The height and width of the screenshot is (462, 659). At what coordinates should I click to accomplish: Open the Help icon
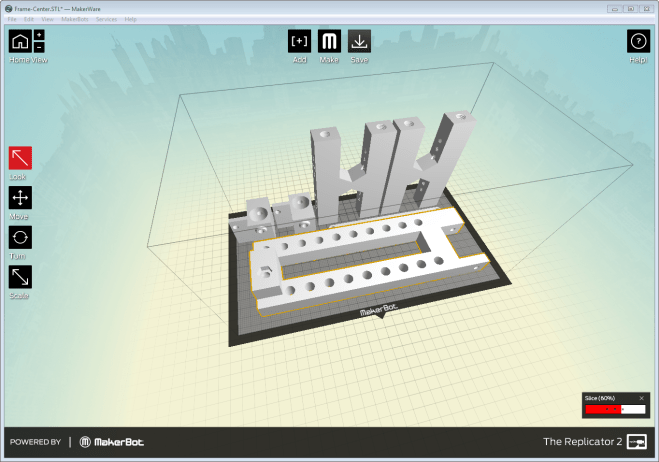pos(638,41)
